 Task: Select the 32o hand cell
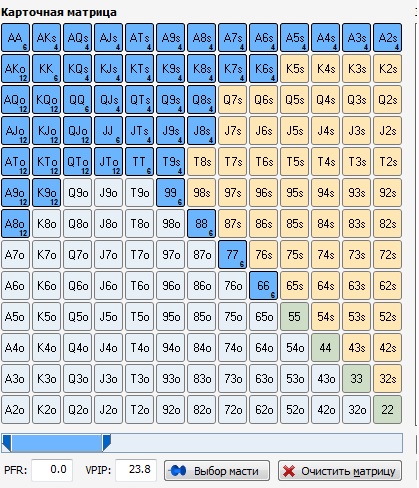coord(356,410)
